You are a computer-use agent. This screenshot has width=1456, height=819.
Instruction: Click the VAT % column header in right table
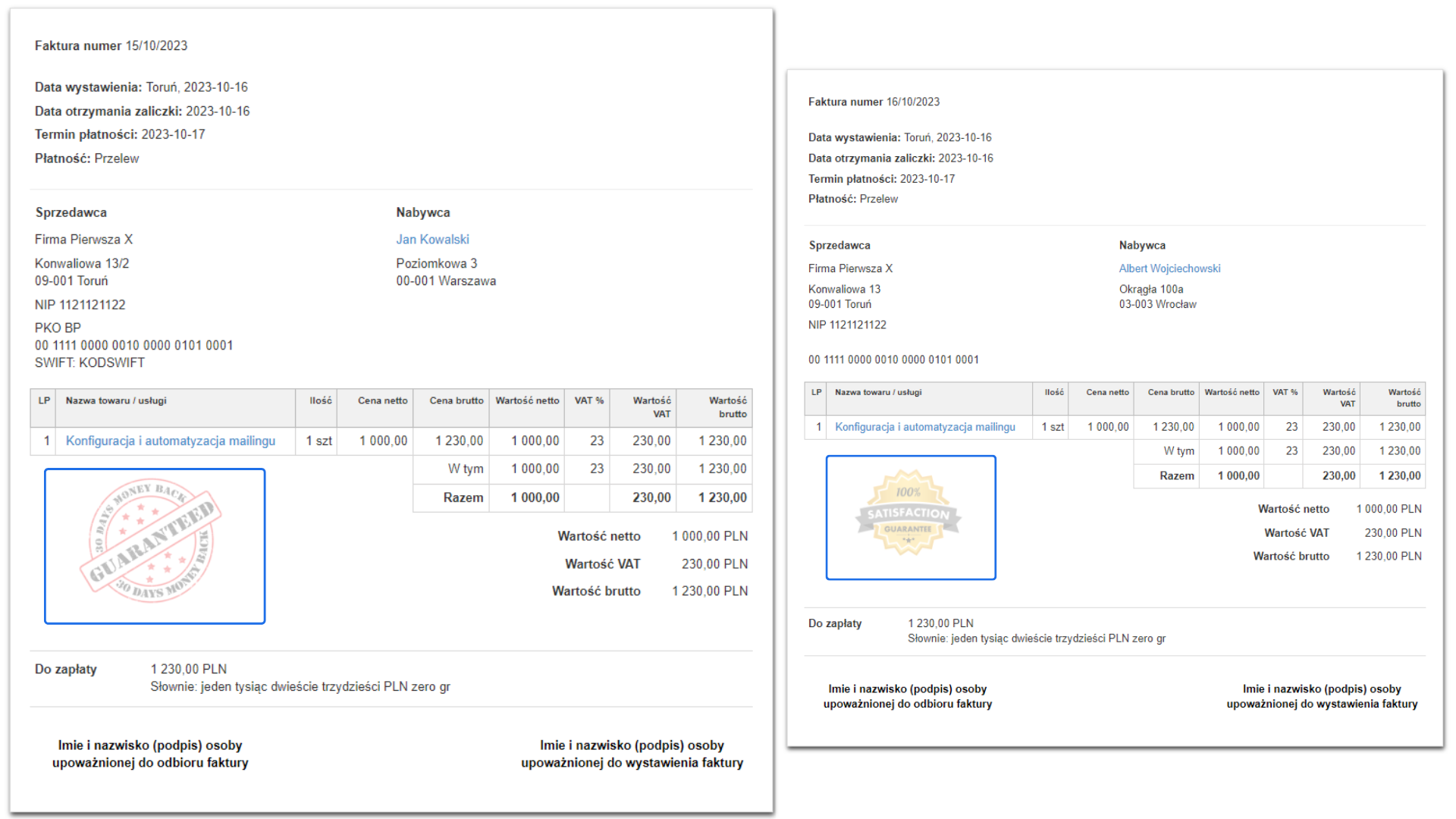pyautogui.click(x=1285, y=392)
